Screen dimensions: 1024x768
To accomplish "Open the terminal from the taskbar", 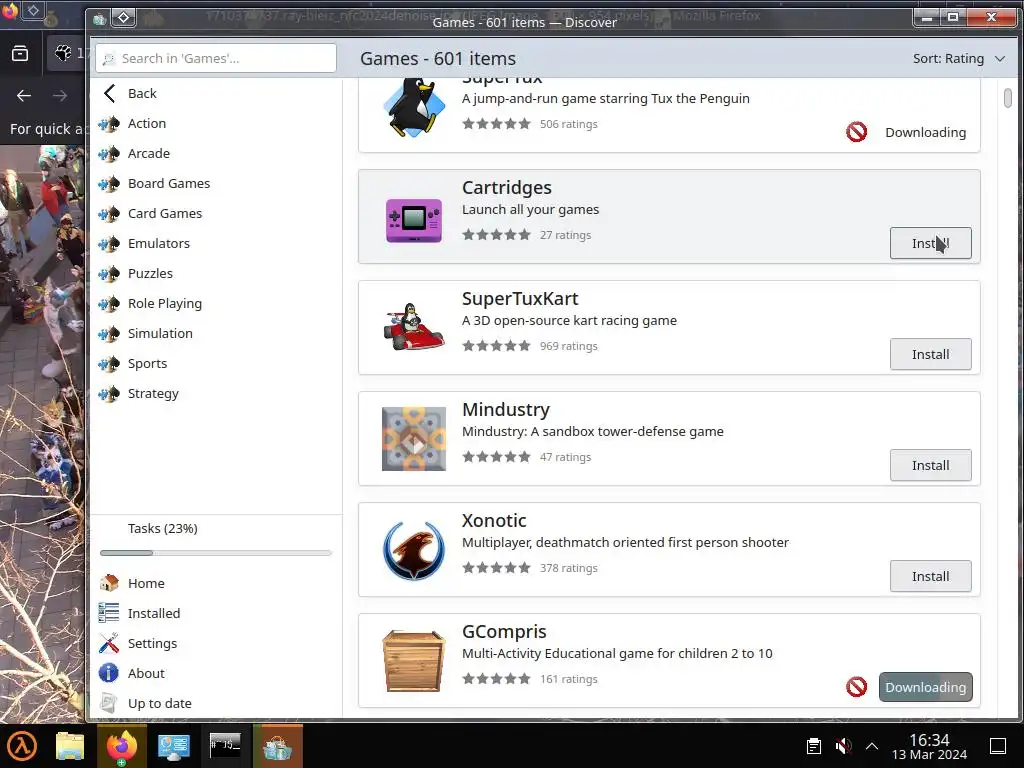I will [225, 746].
